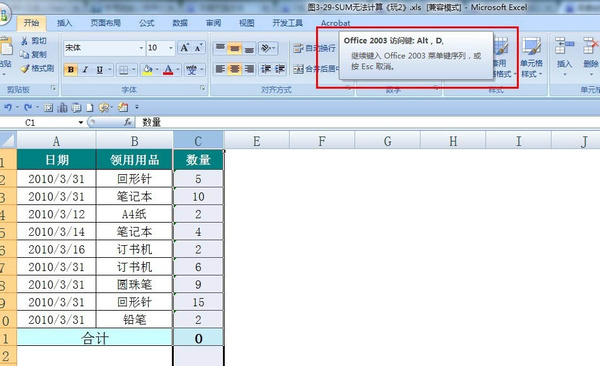Toggle Center horizontal alignment
600x366 pixels.
click(234, 69)
